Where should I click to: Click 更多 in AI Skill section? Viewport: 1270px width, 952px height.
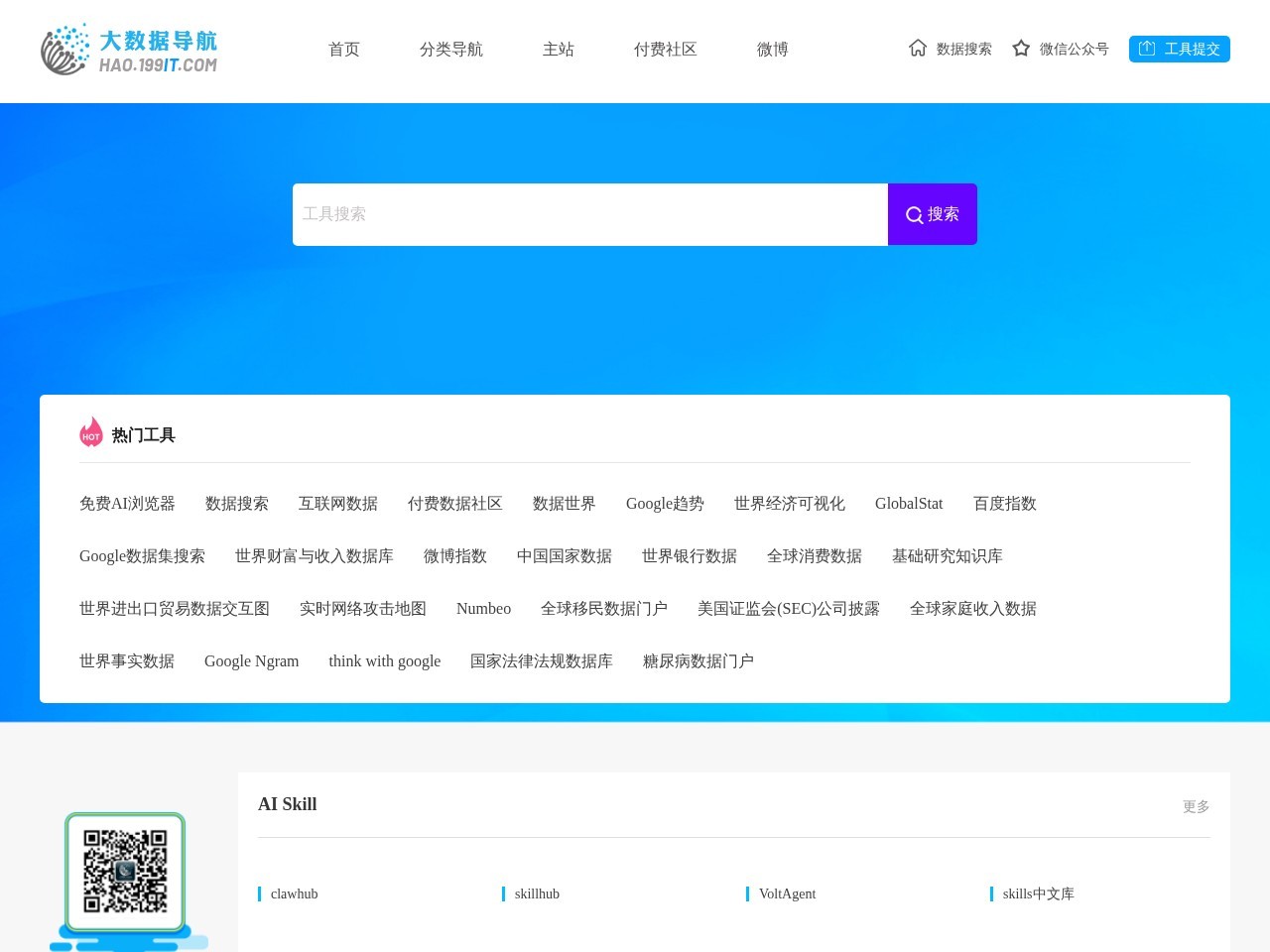click(x=1196, y=807)
